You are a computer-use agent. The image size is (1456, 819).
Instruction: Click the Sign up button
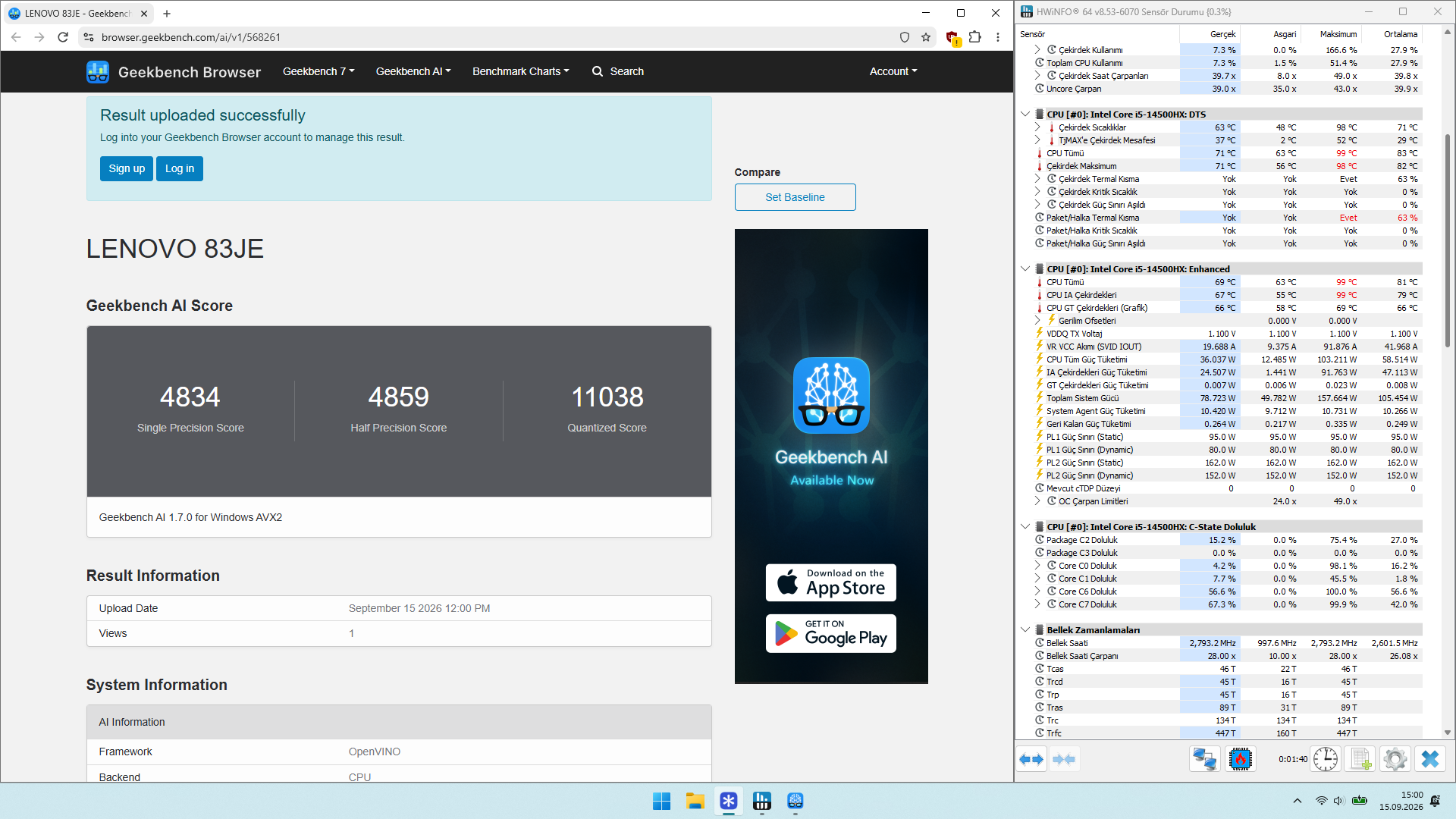127,168
